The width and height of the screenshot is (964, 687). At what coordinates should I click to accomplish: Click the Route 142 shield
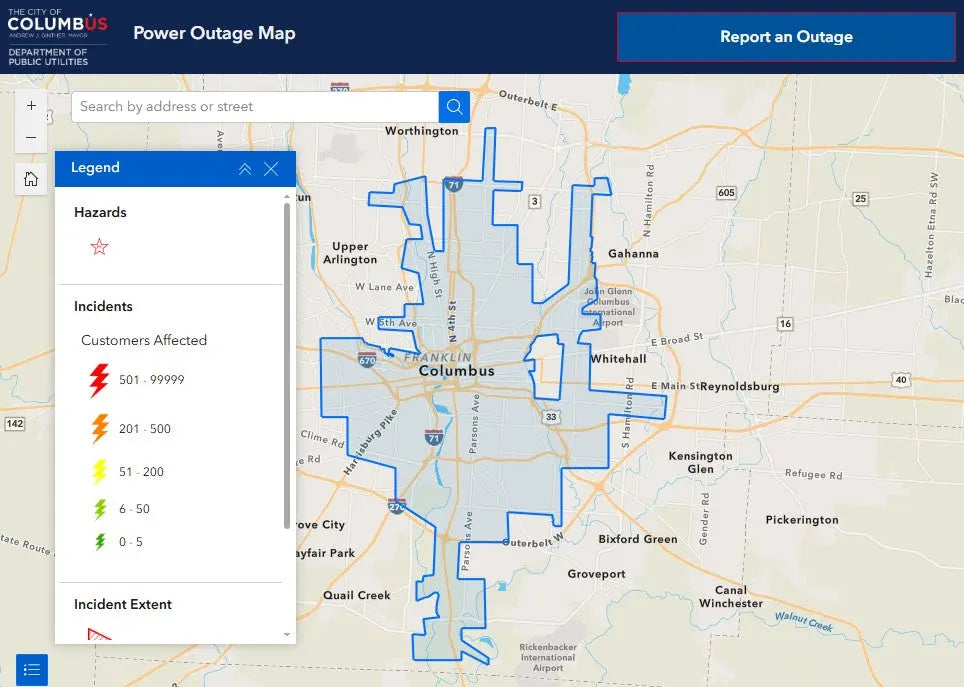15,424
